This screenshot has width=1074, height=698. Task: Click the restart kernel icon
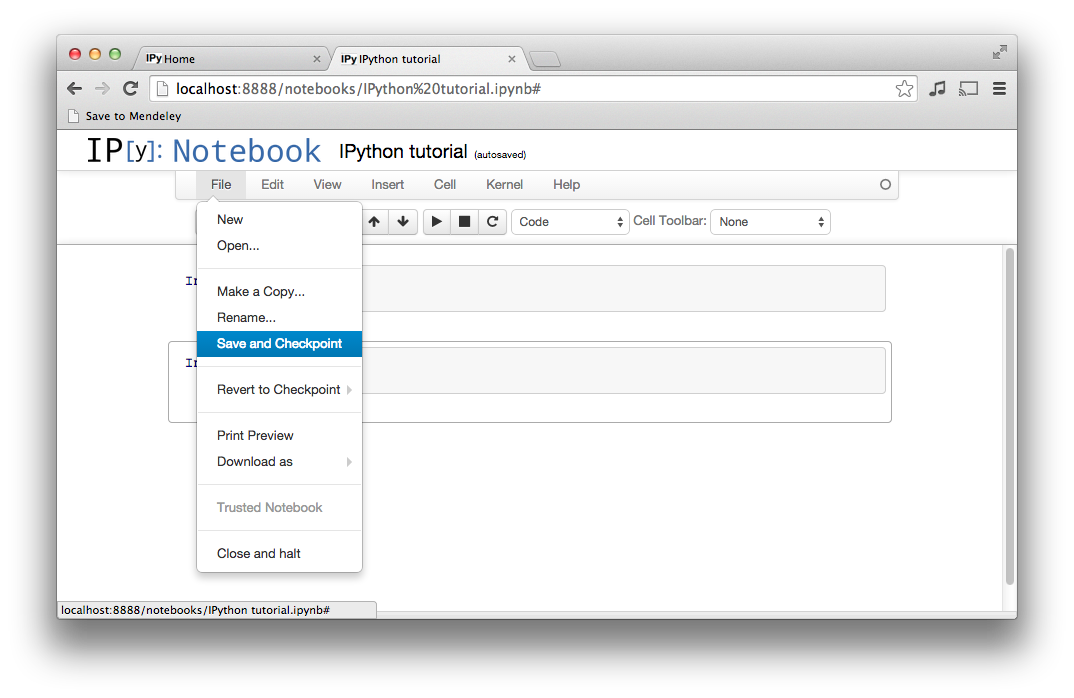492,222
